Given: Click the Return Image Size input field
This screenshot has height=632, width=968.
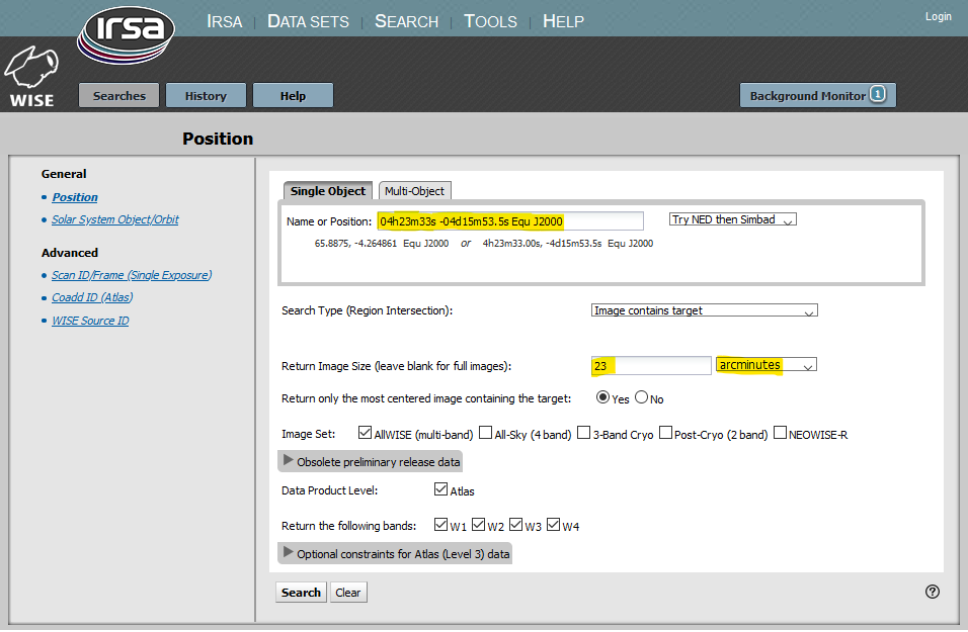Looking at the screenshot, I should [x=651, y=365].
